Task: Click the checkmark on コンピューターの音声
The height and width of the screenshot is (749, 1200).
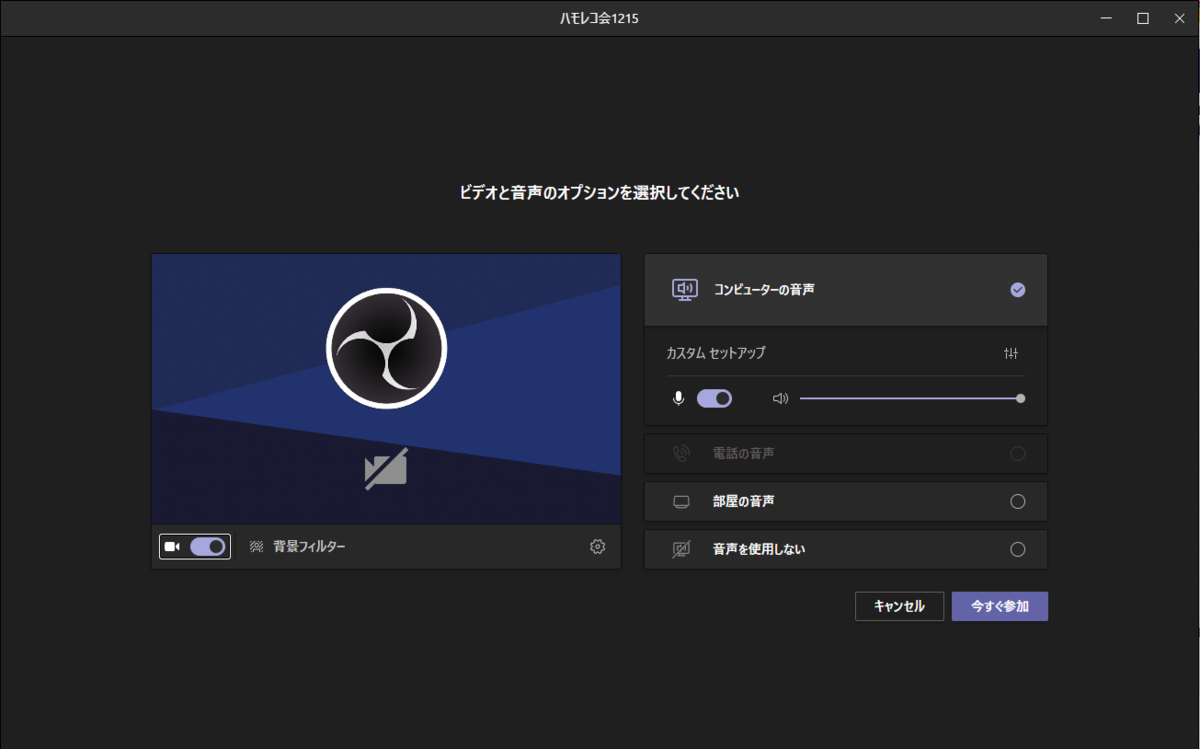Action: coord(1018,289)
